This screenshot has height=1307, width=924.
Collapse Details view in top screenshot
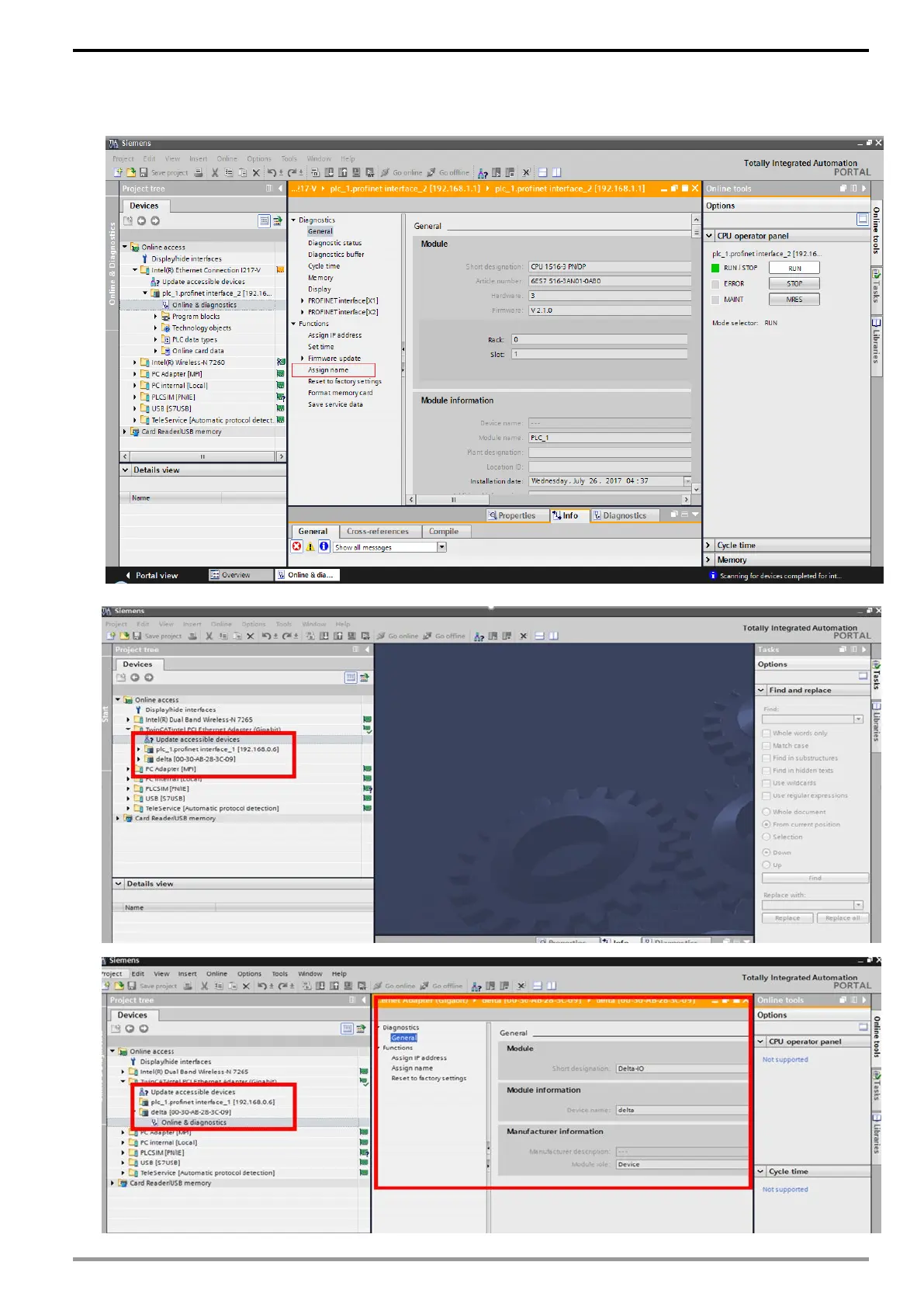pyautogui.click(x=125, y=470)
